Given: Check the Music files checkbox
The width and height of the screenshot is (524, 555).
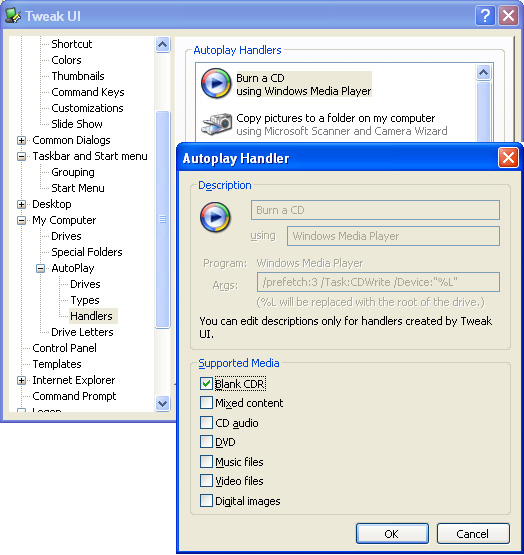Looking at the screenshot, I should tap(206, 462).
